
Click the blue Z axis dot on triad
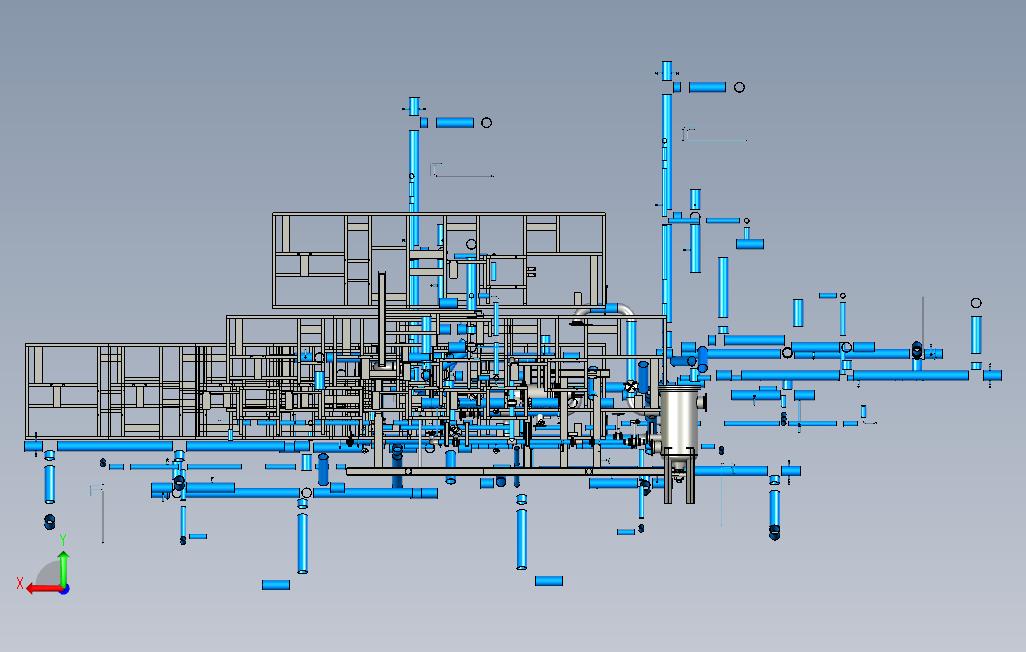(x=65, y=589)
